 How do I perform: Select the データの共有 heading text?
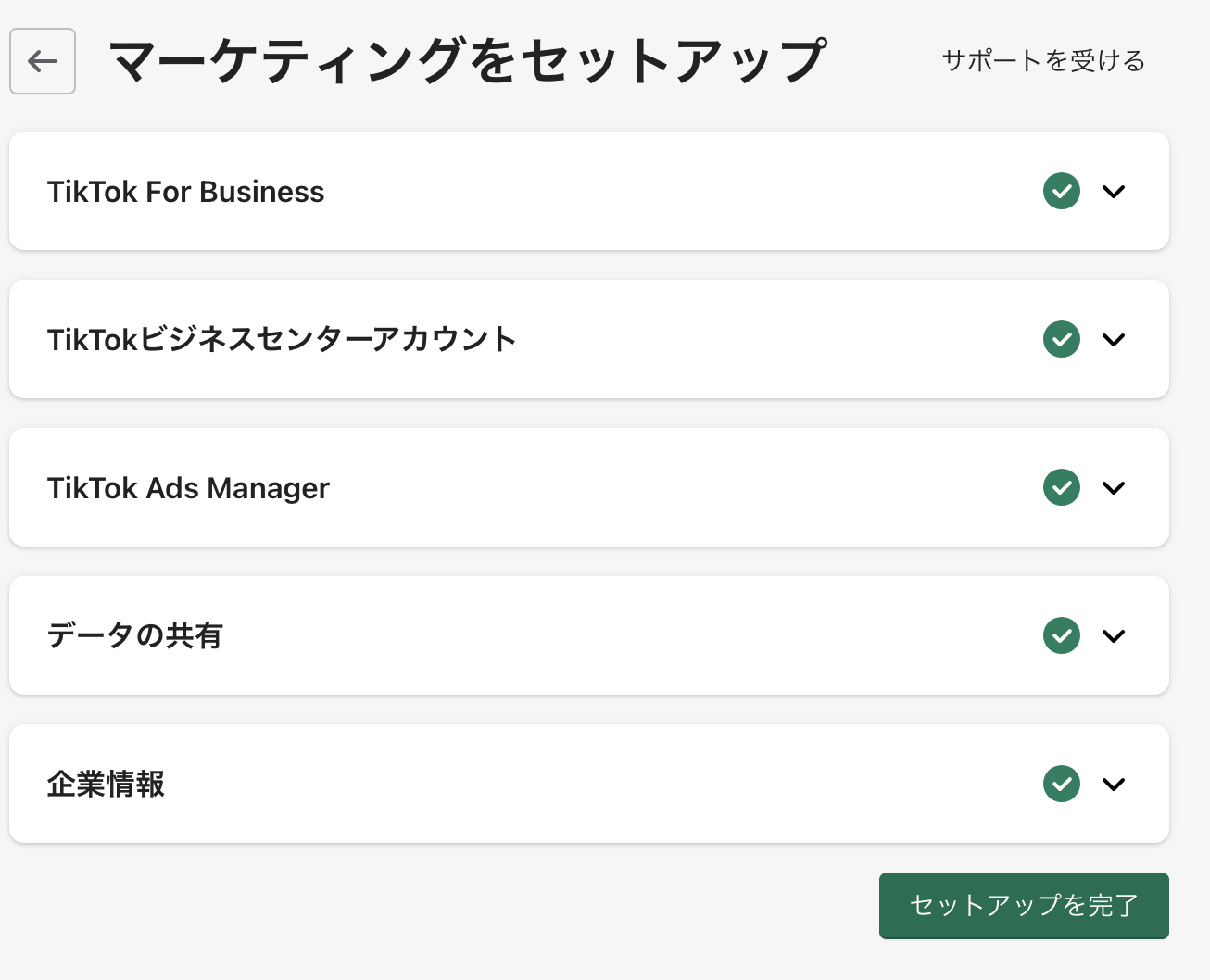tap(135, 636)
